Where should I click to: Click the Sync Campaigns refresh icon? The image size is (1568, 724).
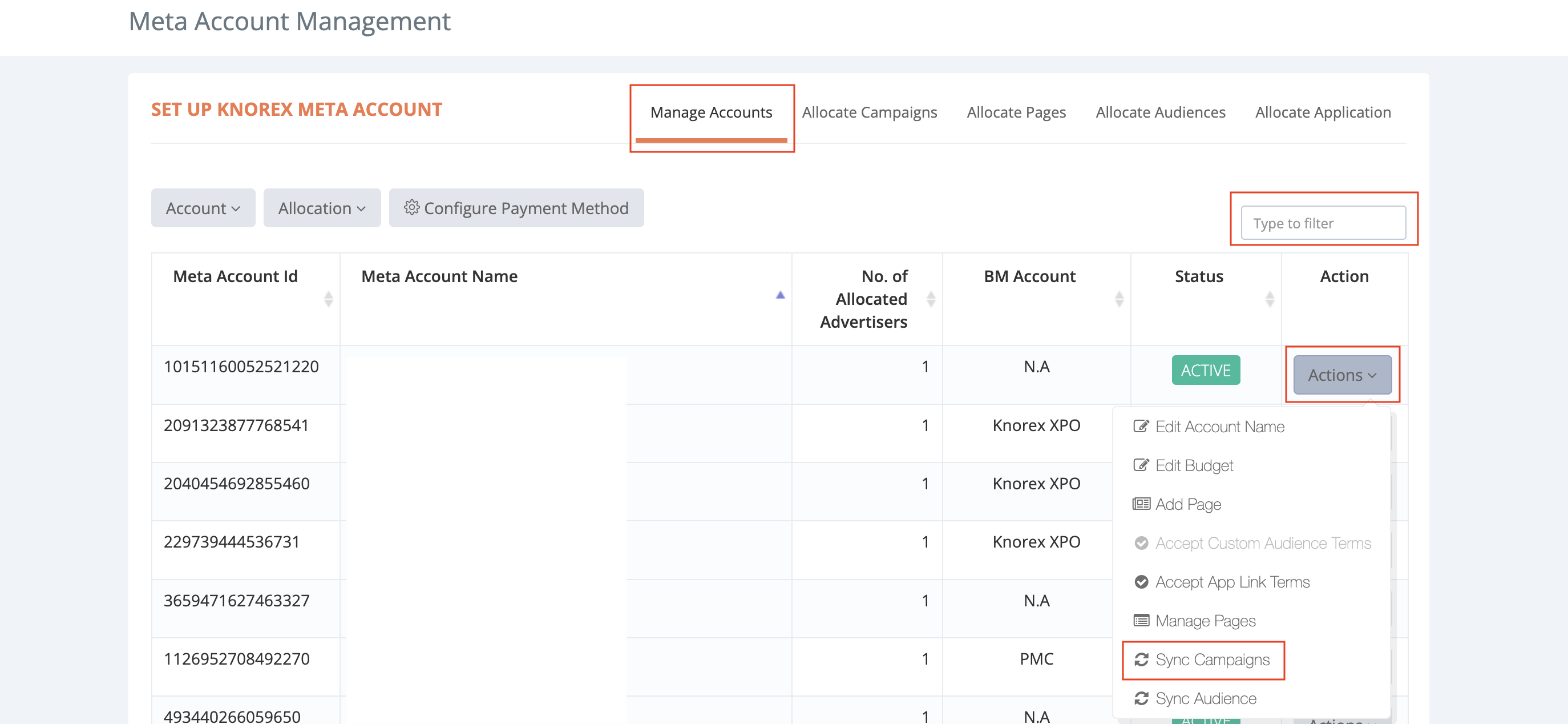point(1141,659)
